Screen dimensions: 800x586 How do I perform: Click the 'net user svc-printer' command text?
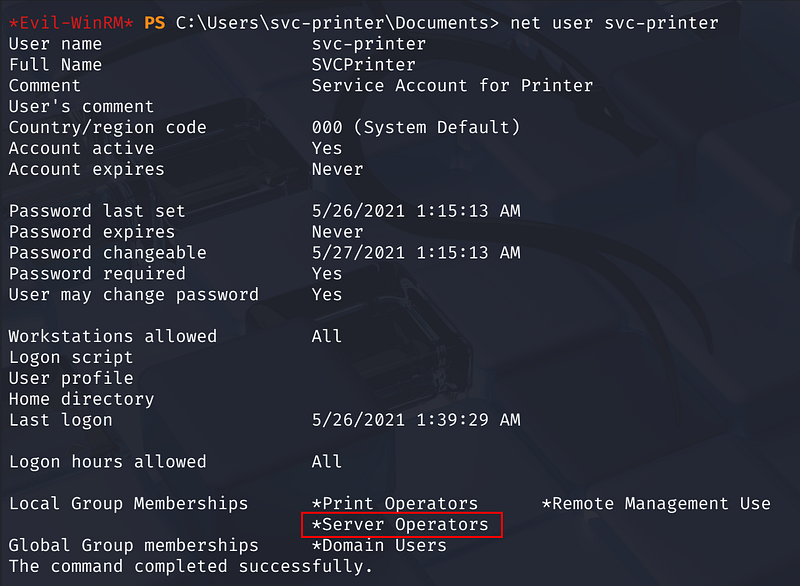click(x=614, y=22)
